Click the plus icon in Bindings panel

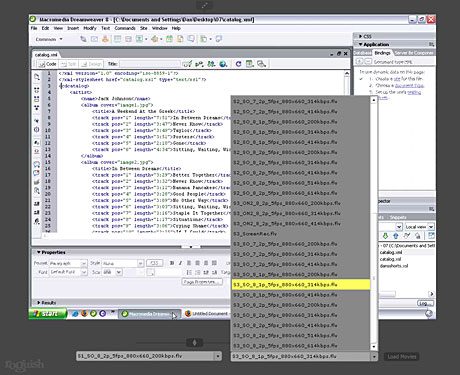pos(359,61)
